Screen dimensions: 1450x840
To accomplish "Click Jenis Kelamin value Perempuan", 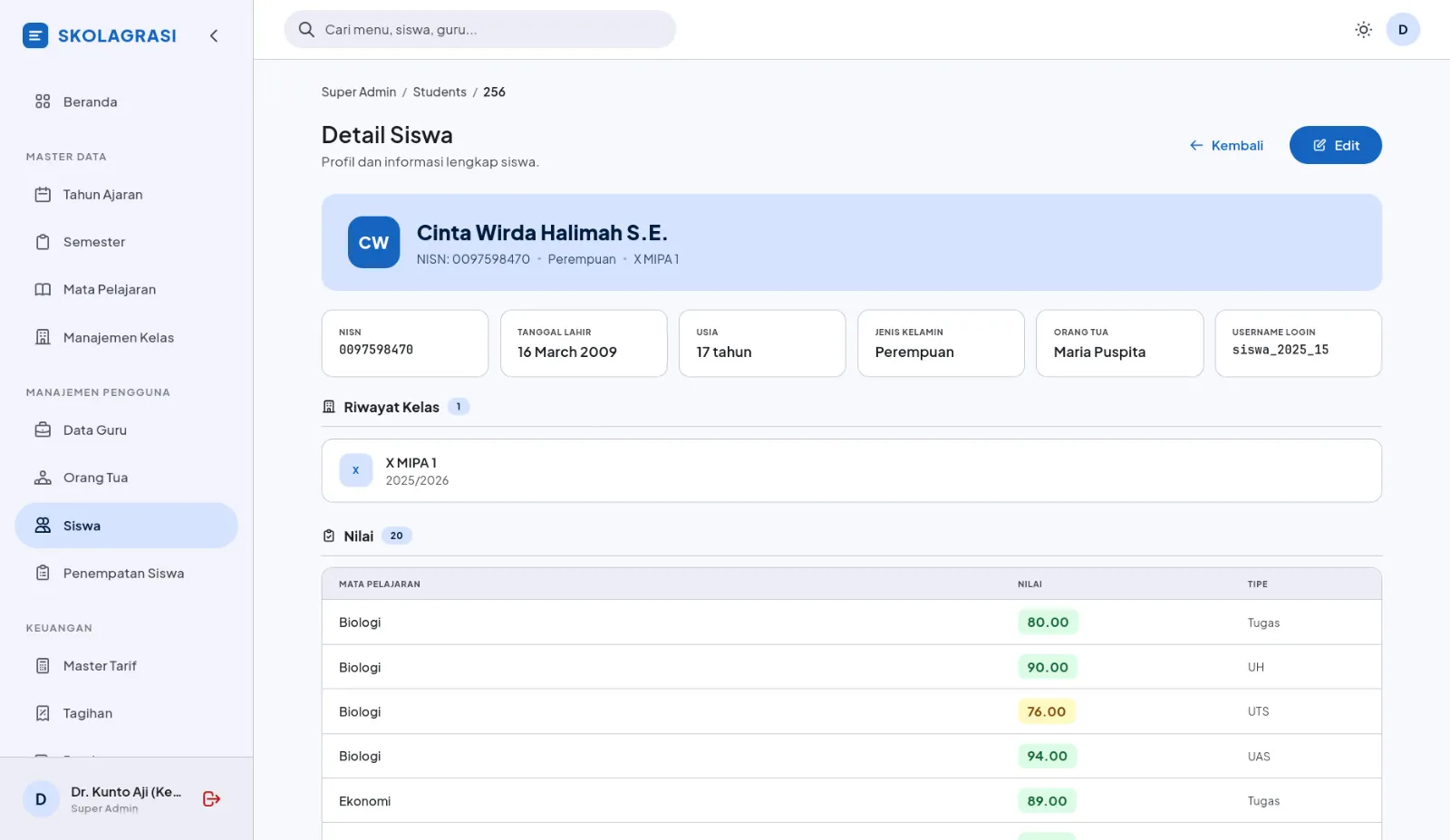I will (914, 352).
